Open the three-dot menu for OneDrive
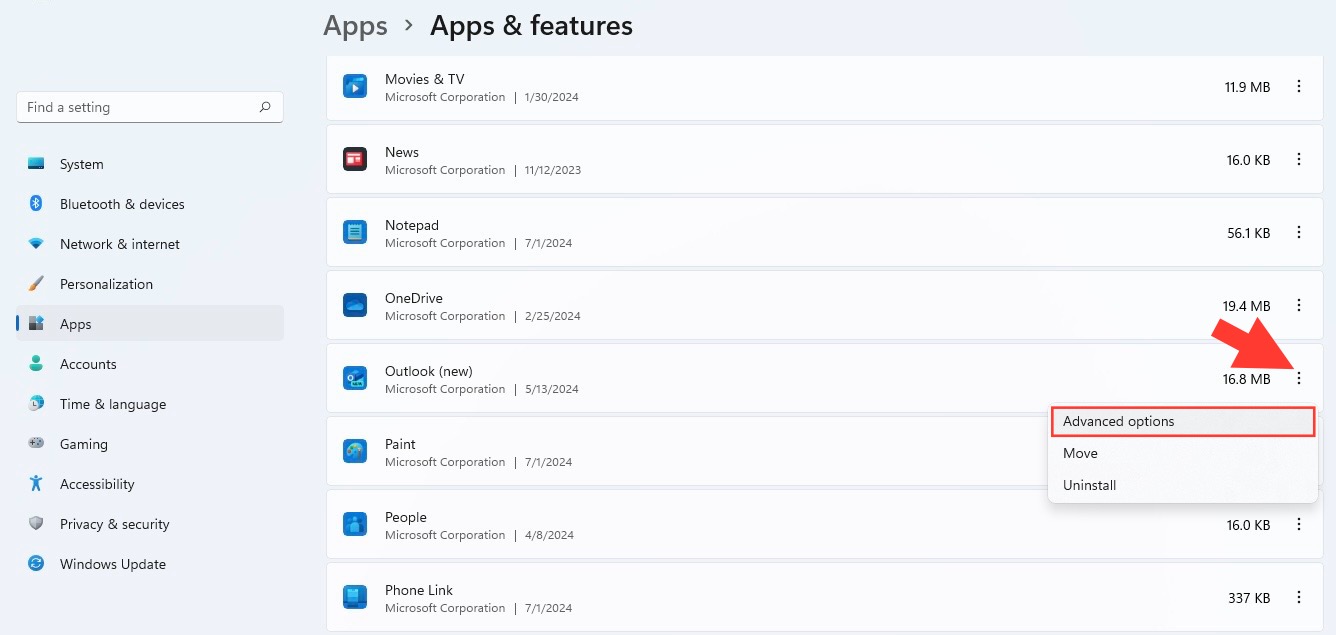This screenshot has height=635, width=1336. pos(1299,306)
